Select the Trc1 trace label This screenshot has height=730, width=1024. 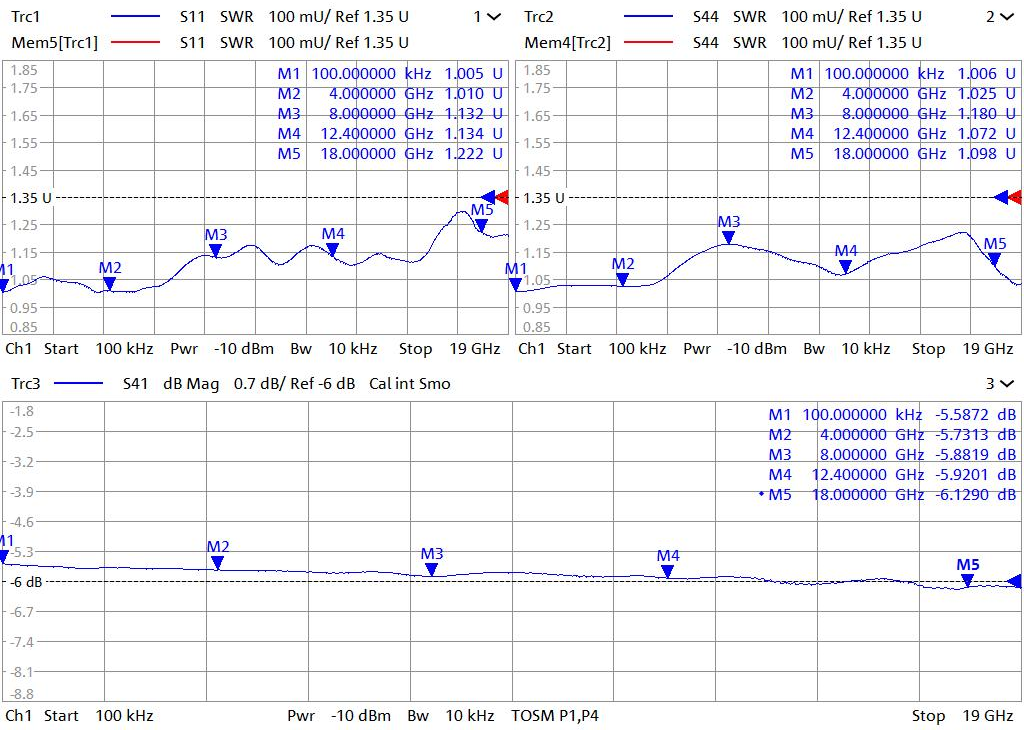[28, 17]
